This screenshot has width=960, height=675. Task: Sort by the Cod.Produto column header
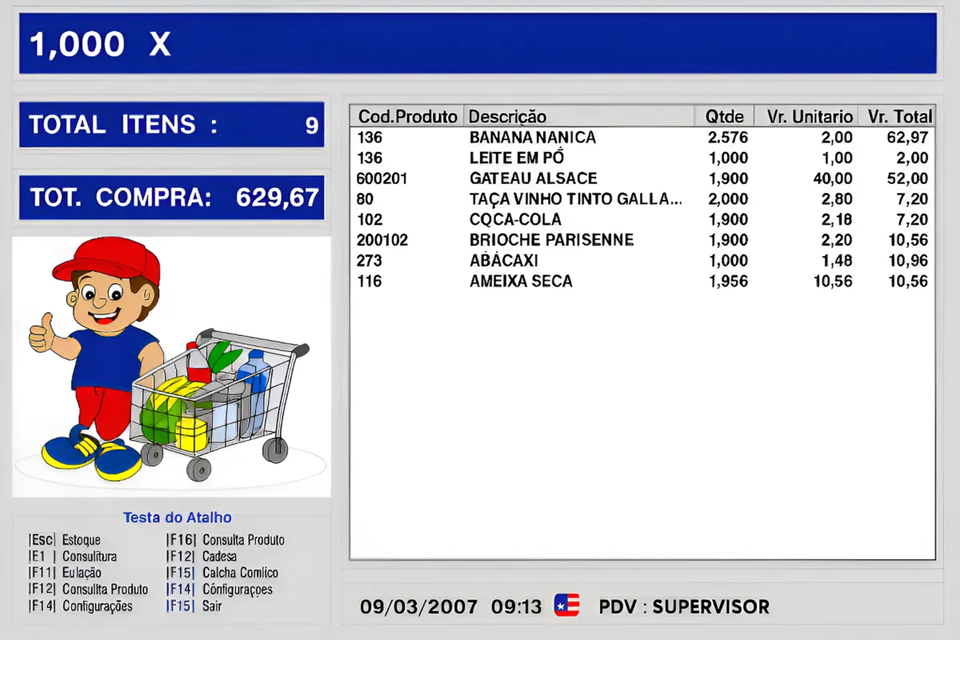pos(407,116)
